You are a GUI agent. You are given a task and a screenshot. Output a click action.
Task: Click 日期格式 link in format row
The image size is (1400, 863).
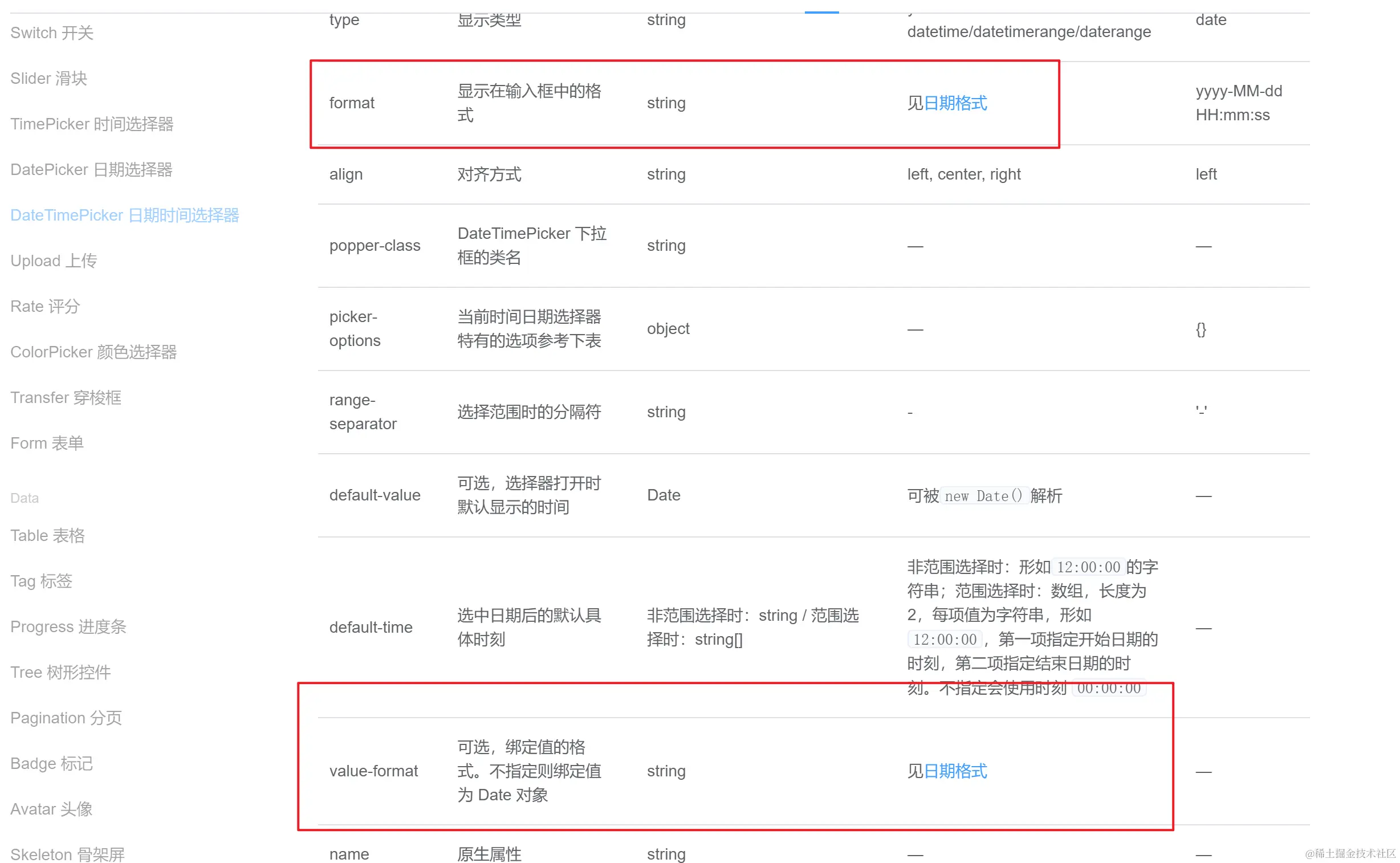[955, 103]
